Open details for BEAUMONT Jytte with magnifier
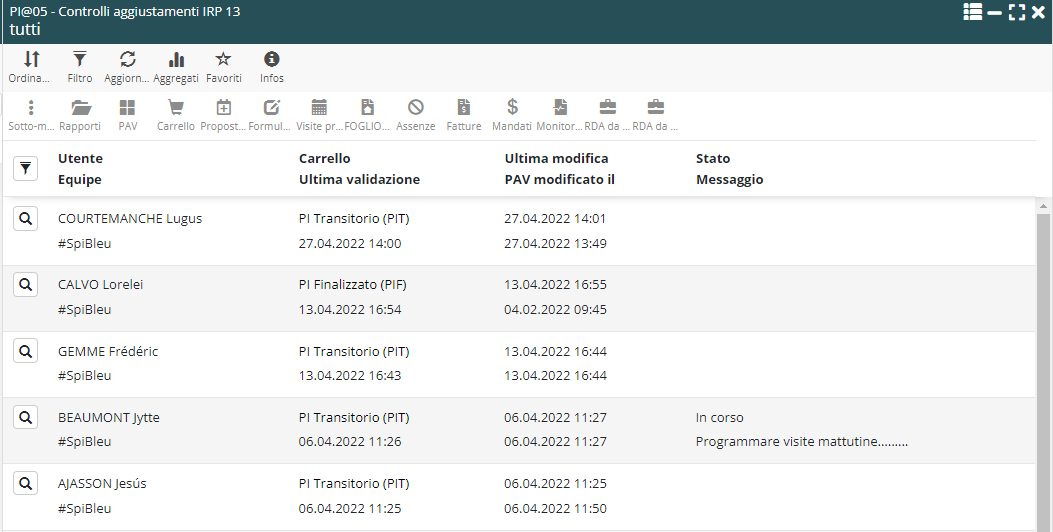This screenshot has width=1053, height=532. pyautogui.click(x=26, y=417)
